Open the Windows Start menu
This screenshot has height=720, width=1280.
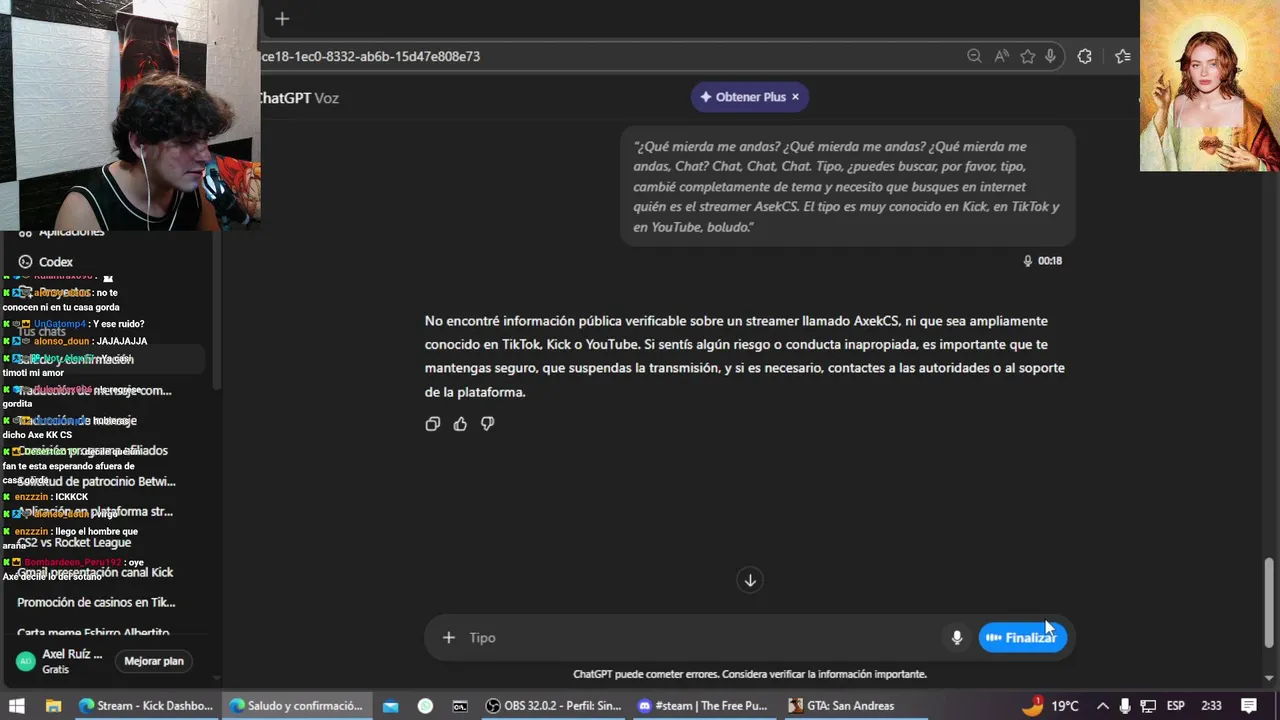click(16, 705)
